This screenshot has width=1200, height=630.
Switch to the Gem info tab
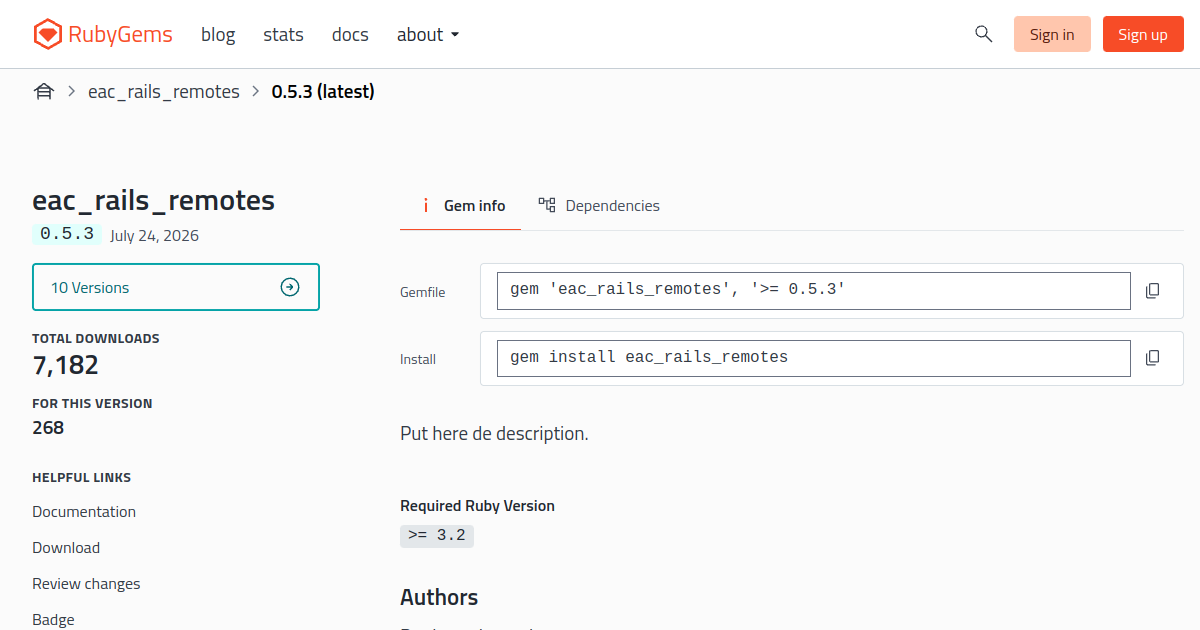tap(461, 205)
